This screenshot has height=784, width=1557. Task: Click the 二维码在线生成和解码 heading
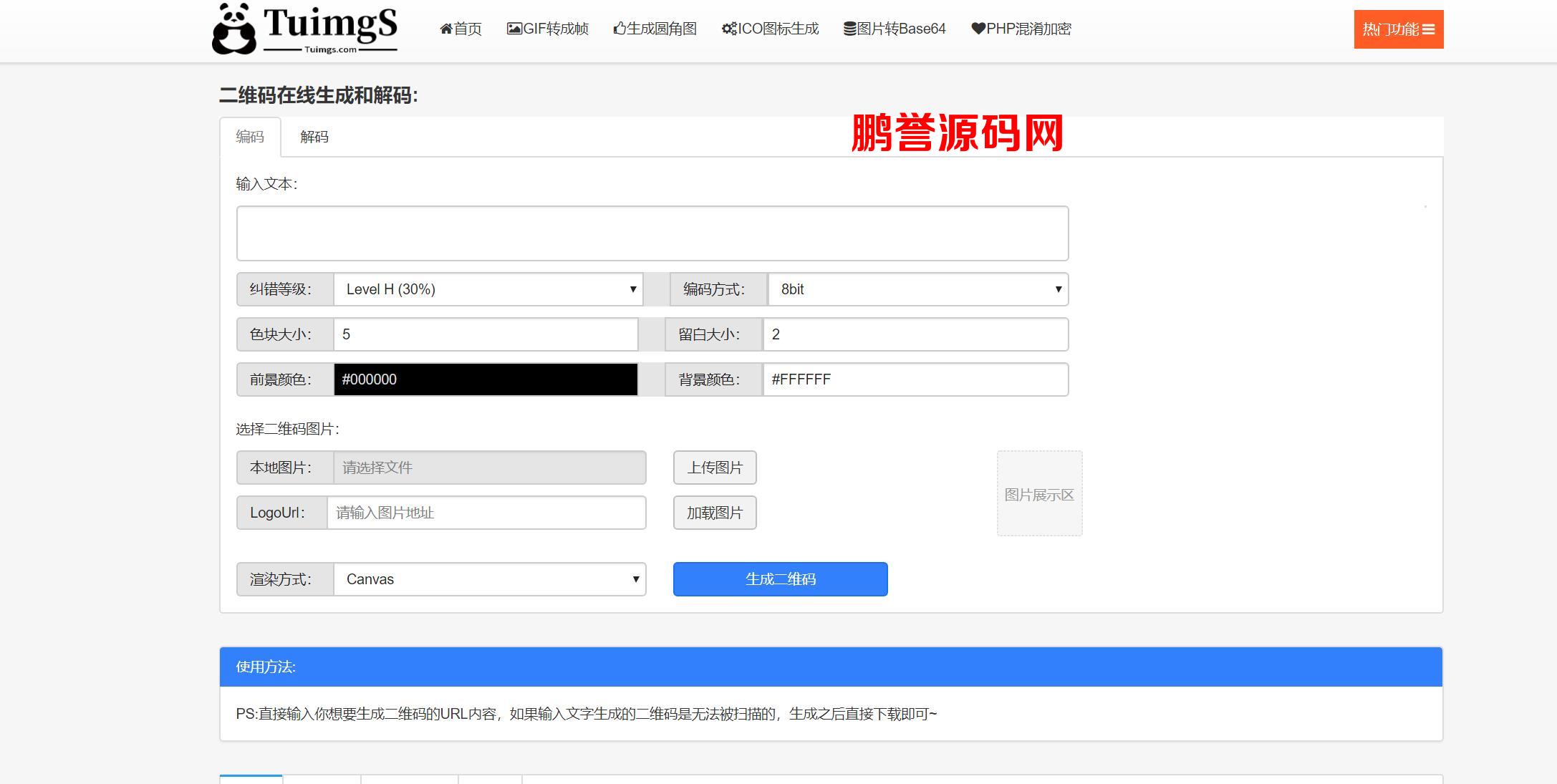pos(319,95)
